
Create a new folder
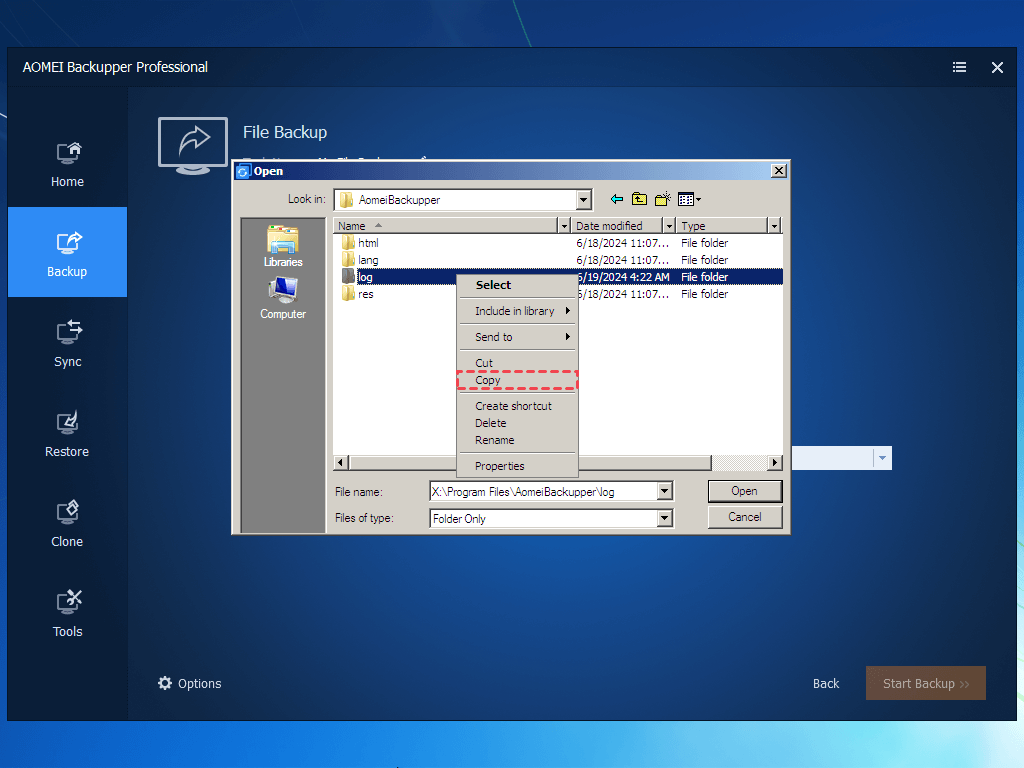click(662, 199)
